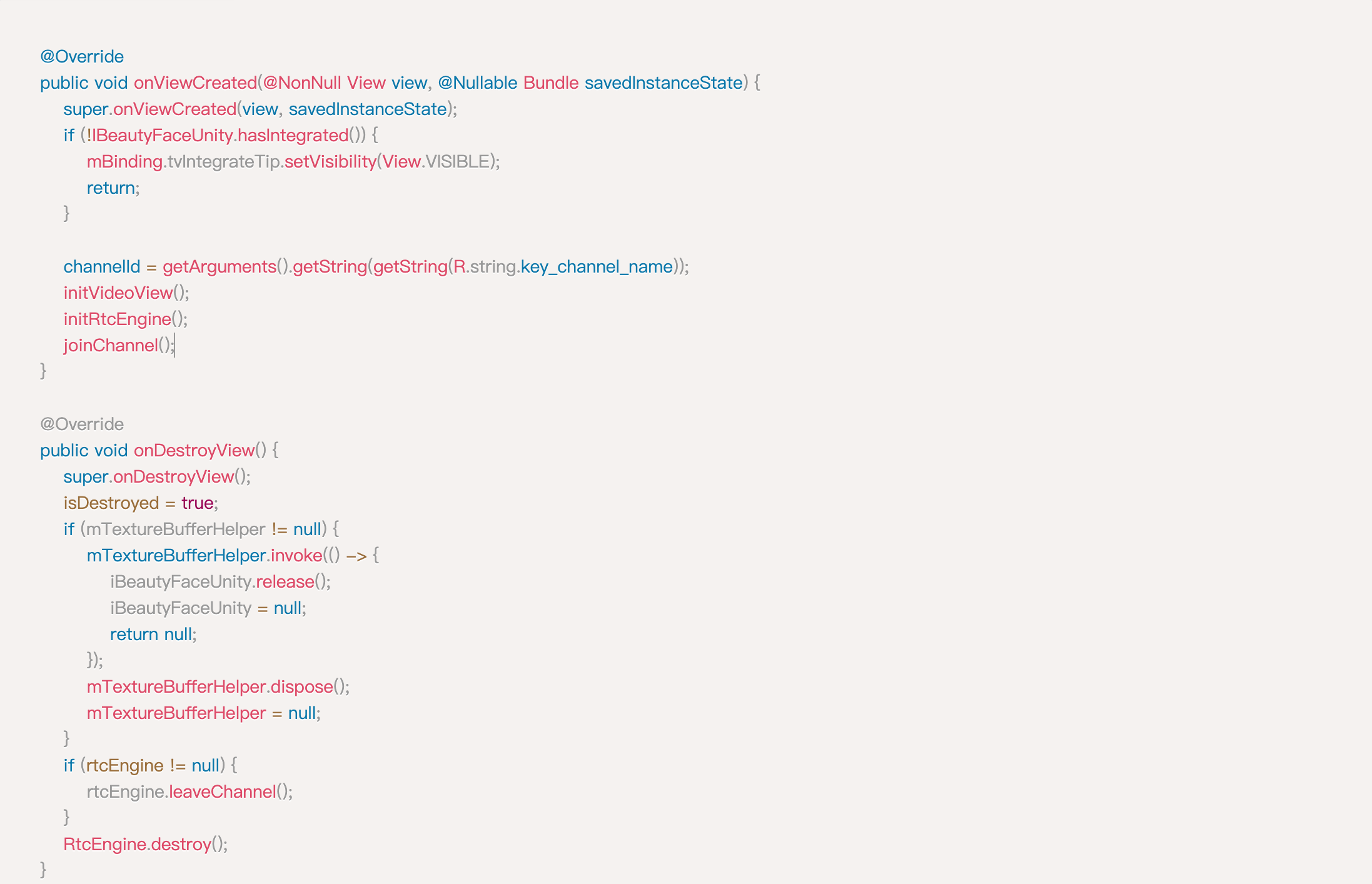Click initVideoView() call
This screenshot has height=884, width=1372.
pos(126,293)
